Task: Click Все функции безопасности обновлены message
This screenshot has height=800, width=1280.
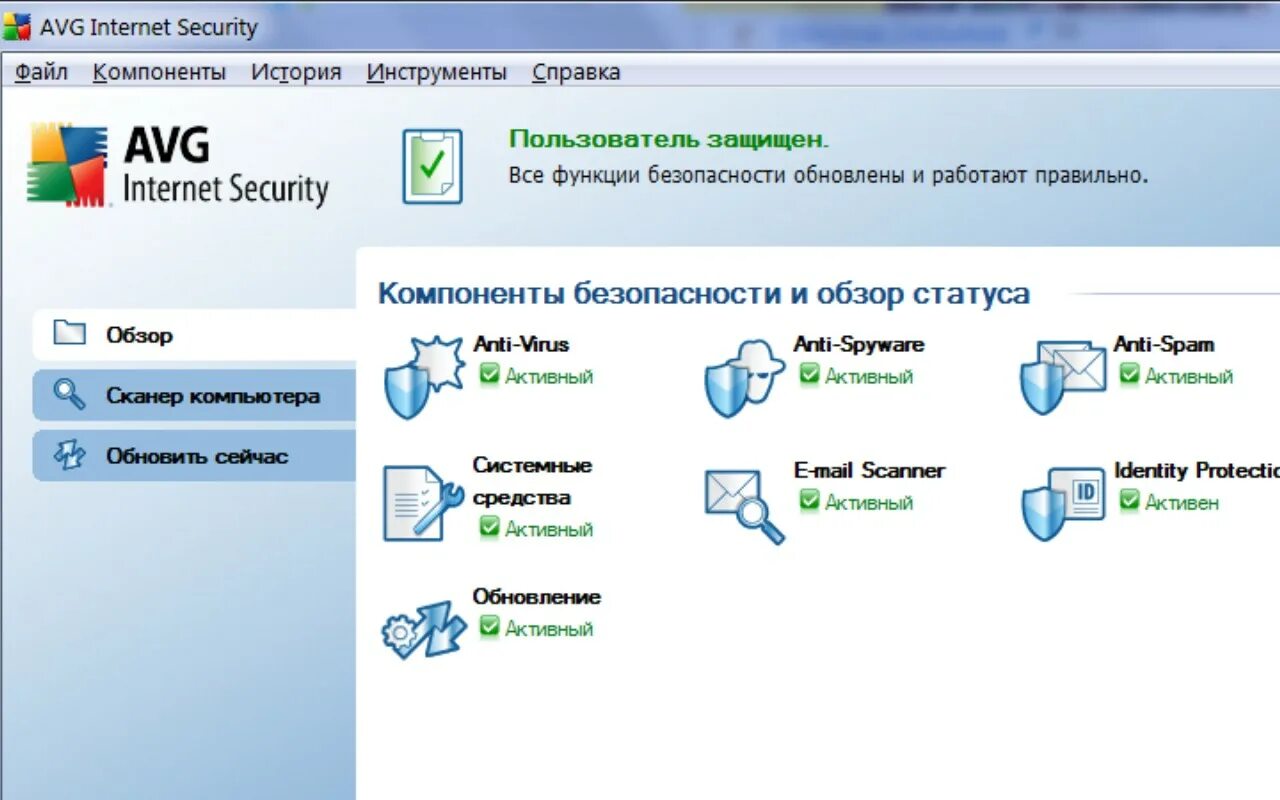Action: tap(828, 175)
